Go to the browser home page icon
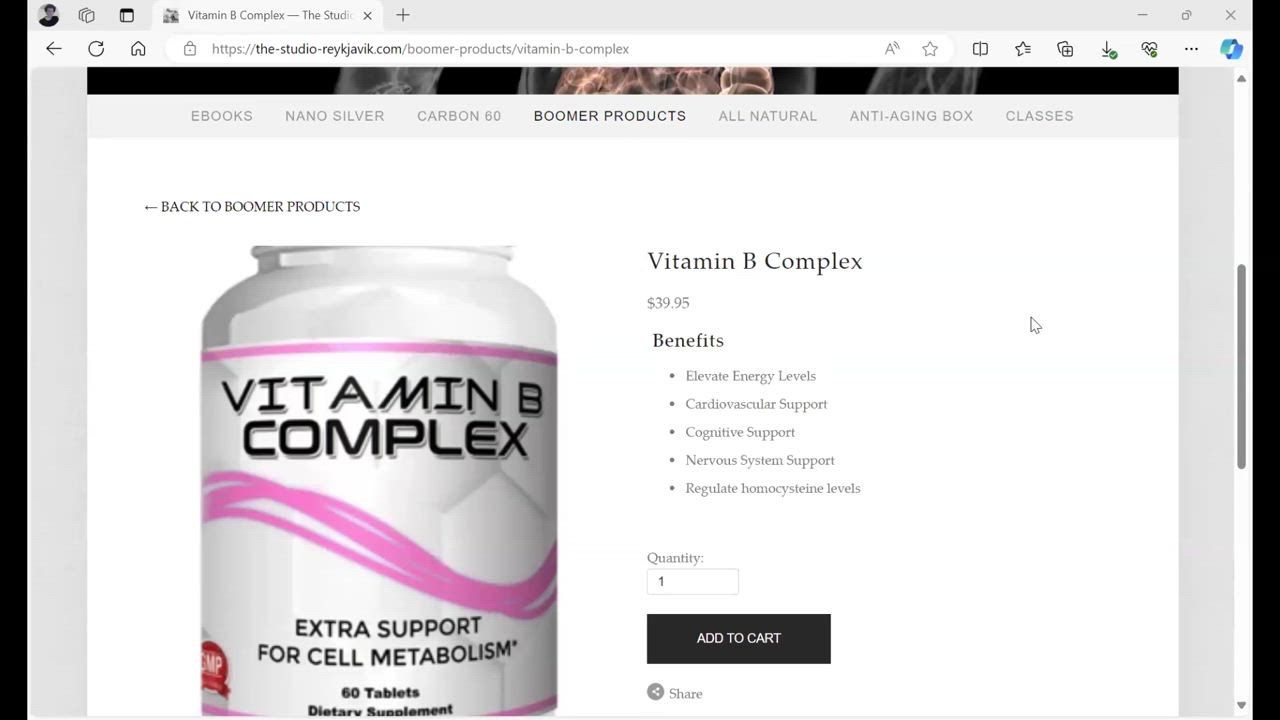The height and width of the screenshot is (720, 1280). click(138, 49)
